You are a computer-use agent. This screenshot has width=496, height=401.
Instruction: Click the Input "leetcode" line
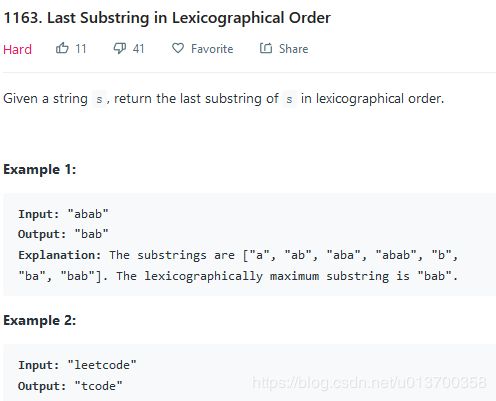coord(77,365)
